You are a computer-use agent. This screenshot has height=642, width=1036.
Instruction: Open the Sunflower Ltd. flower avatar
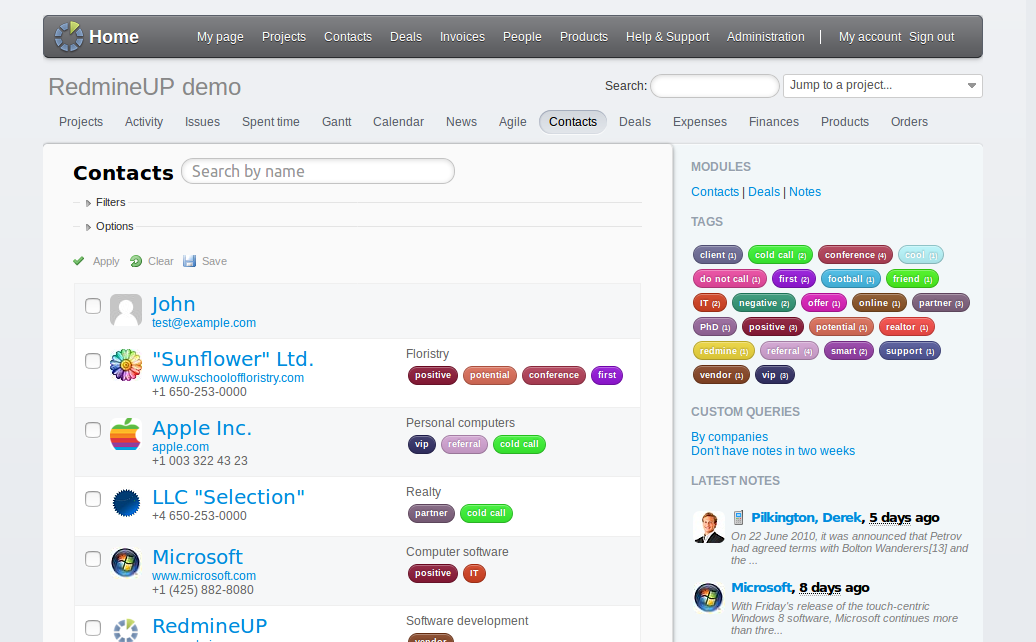(x=126, y=365)
